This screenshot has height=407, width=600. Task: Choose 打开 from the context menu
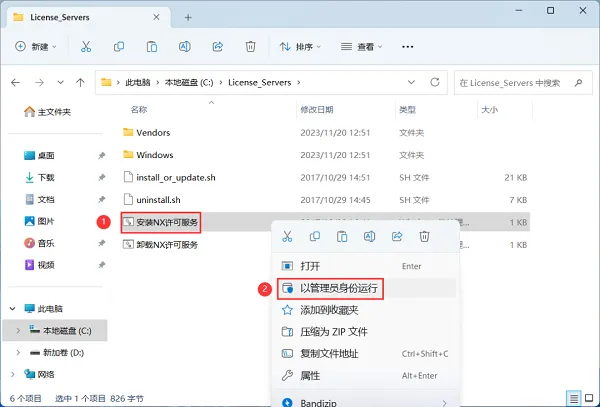click(x=365, y=266)
